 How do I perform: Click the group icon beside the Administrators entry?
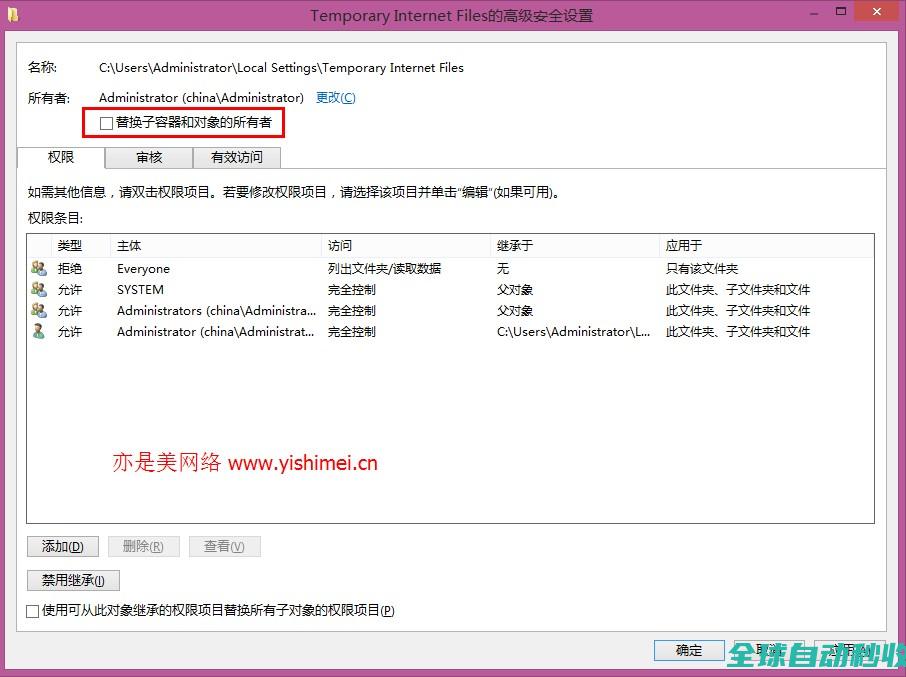click(x=39, y=310)
